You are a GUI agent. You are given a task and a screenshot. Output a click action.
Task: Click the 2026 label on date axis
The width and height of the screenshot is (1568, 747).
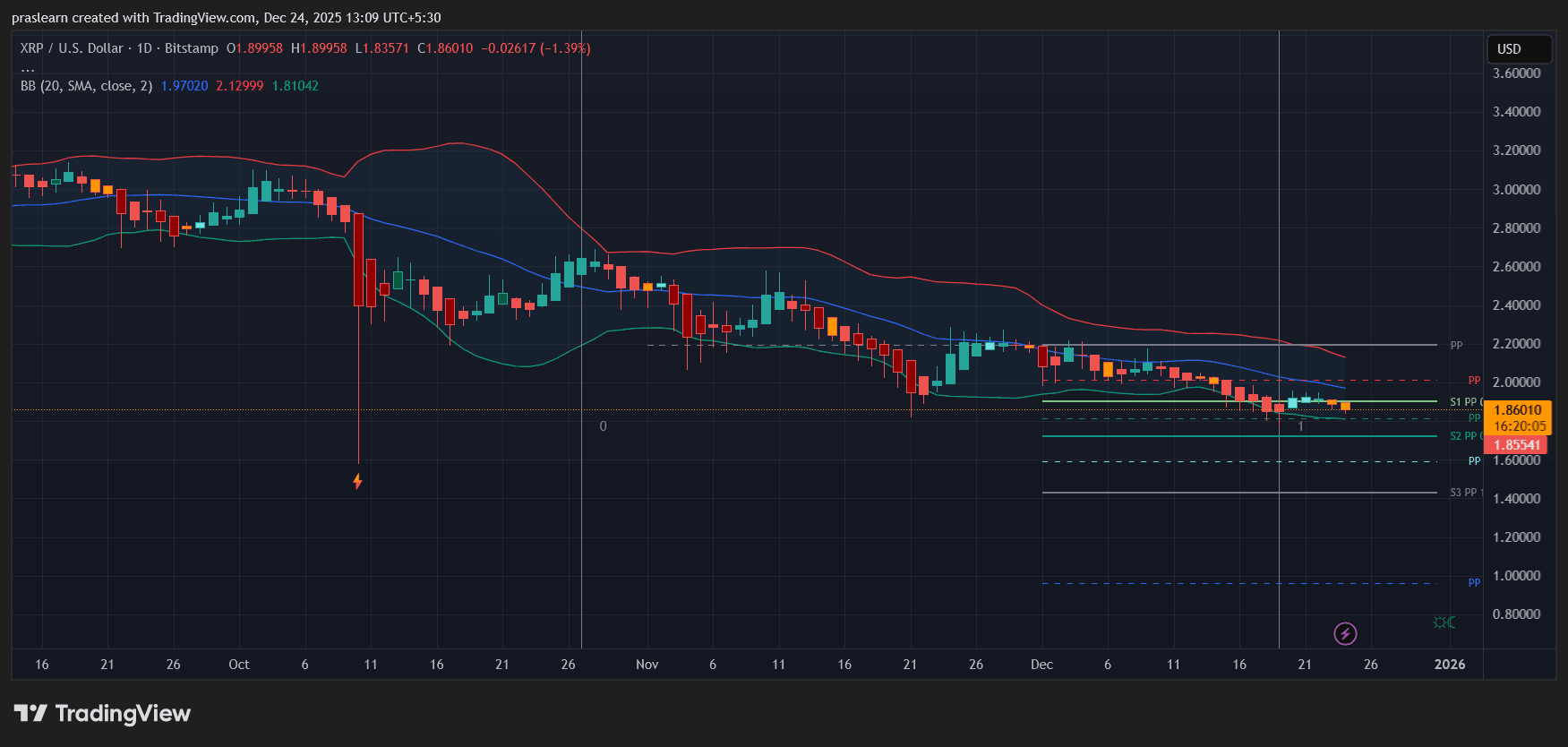pyautogui.click(x=1450, y=665)
